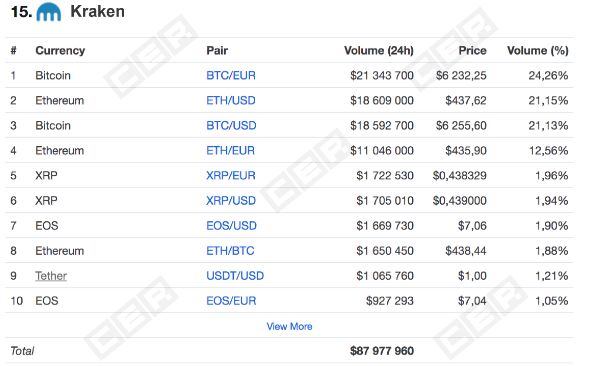Open the ETH/USD pair link
Image resolution: width=601 pixels, height=366 pixels.
(231, 100)
